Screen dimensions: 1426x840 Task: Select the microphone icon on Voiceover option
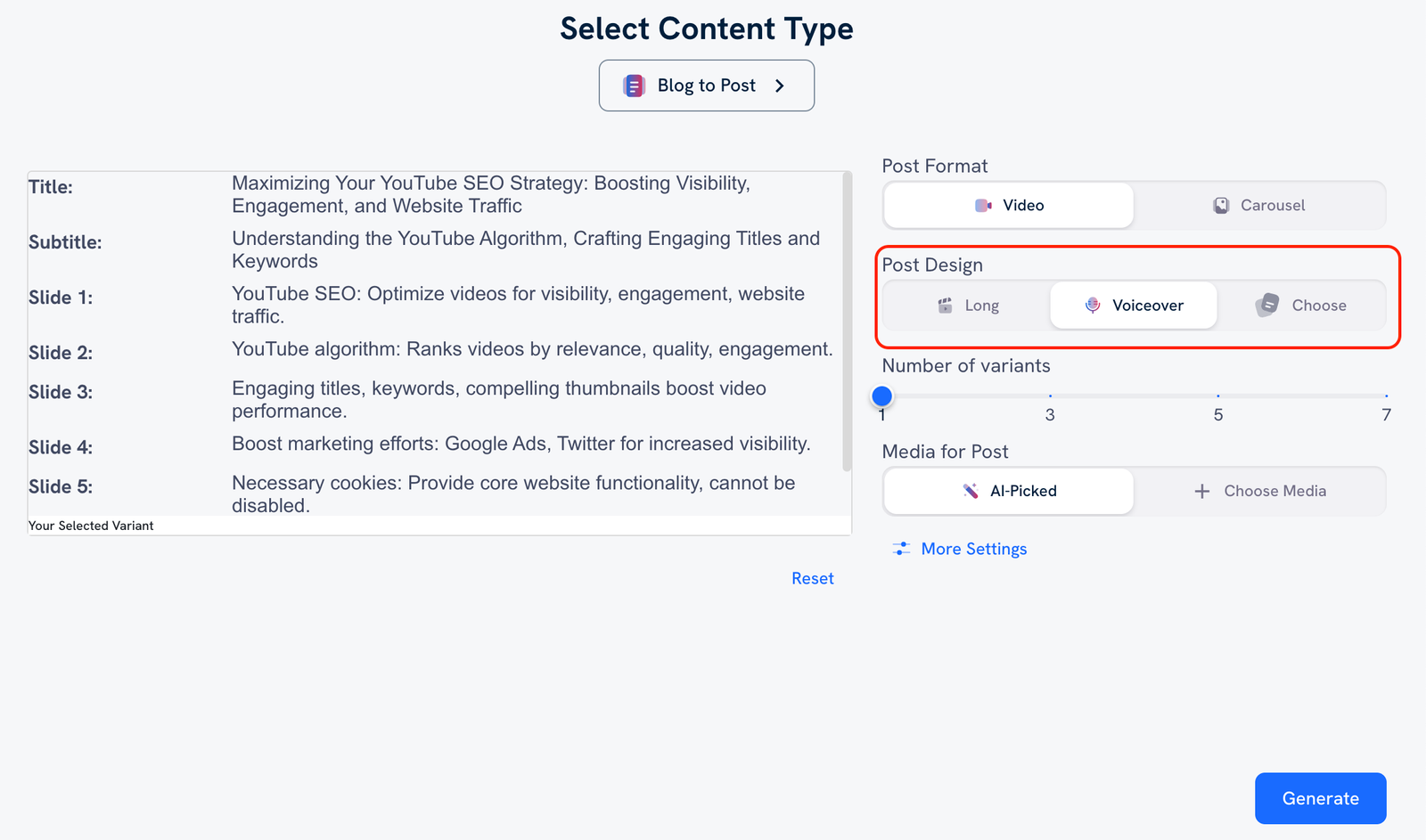1091,306
